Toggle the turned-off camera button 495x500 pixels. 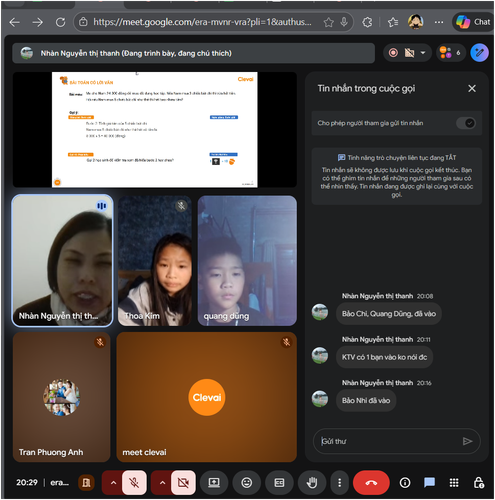tap(183, 482)
